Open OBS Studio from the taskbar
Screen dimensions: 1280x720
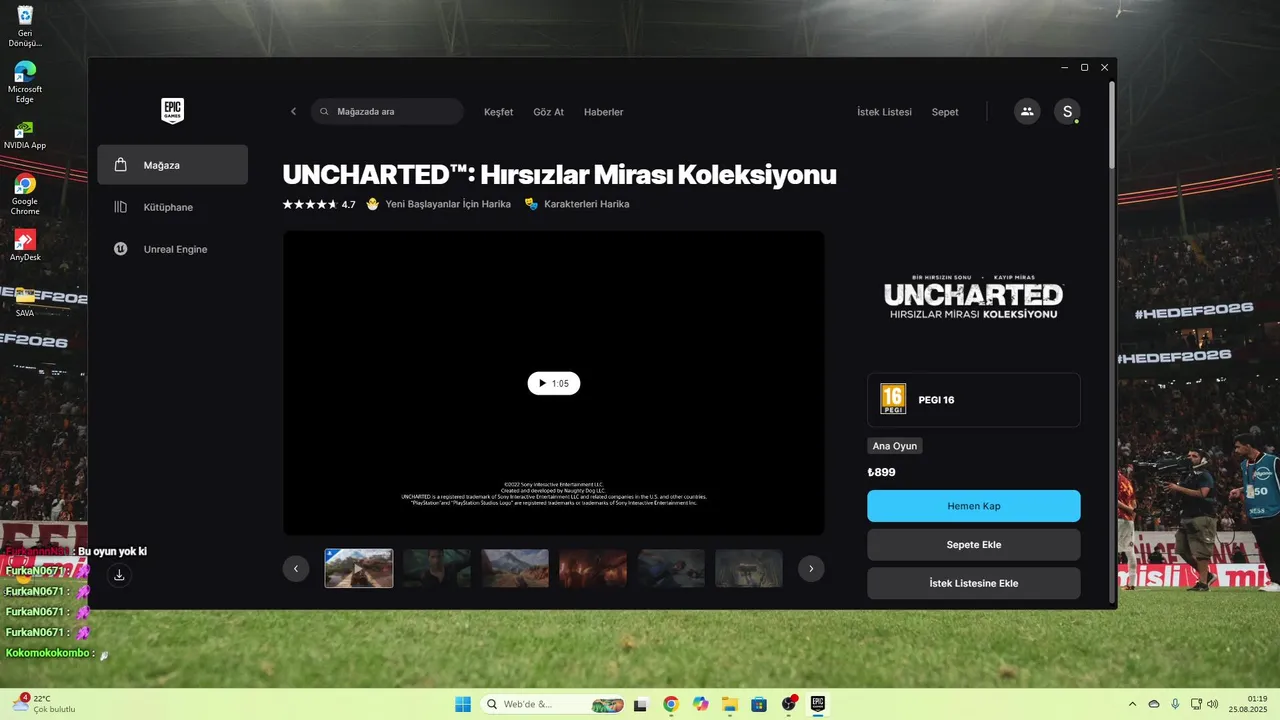[x=789, y=704]
